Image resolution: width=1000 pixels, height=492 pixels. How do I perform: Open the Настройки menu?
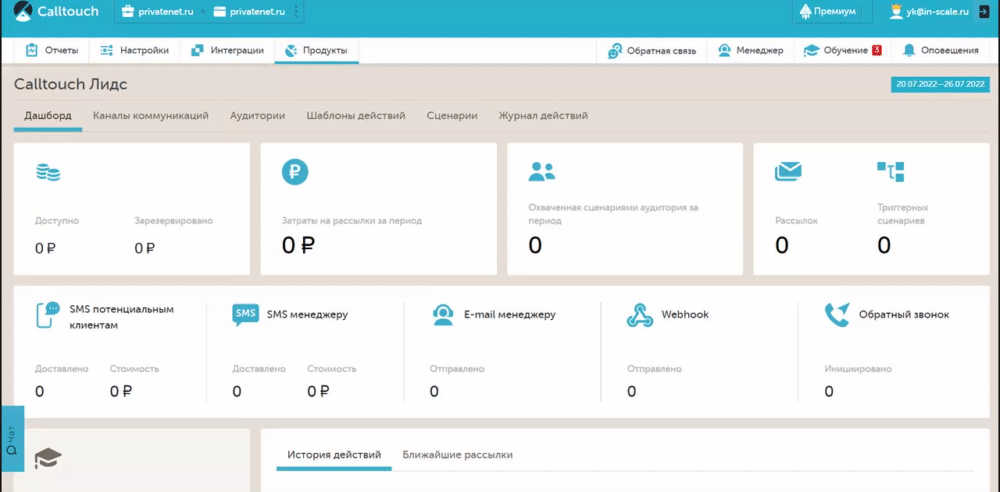(135, 51)
